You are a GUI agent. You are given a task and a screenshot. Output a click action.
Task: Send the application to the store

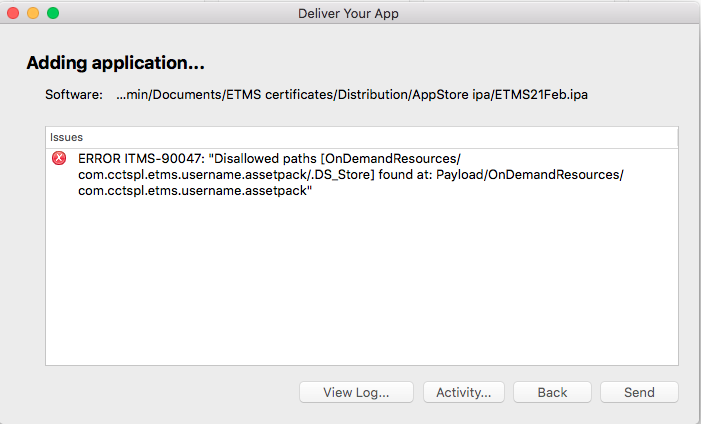(639, 392)
